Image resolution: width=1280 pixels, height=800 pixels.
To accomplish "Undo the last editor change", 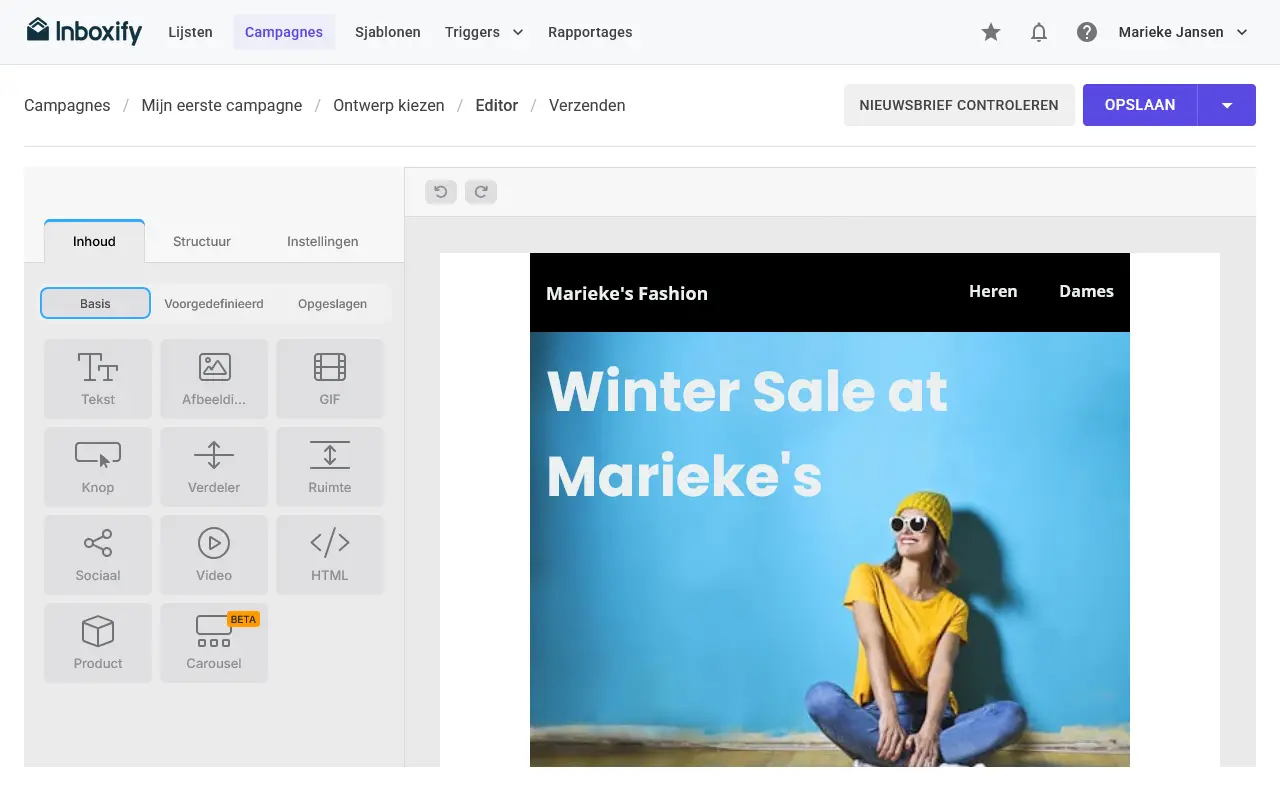I will tap(441, 192).
